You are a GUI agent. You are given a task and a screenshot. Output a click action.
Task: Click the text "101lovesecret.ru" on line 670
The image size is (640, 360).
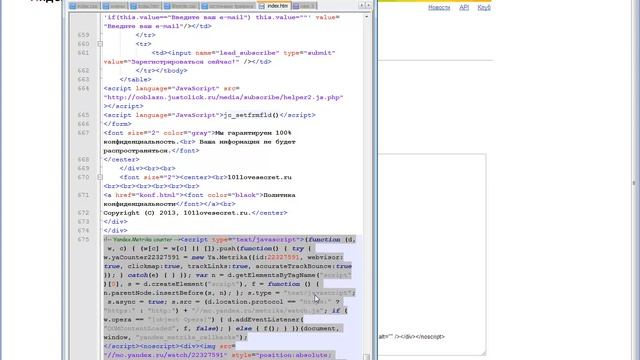[x=259, y=178]
